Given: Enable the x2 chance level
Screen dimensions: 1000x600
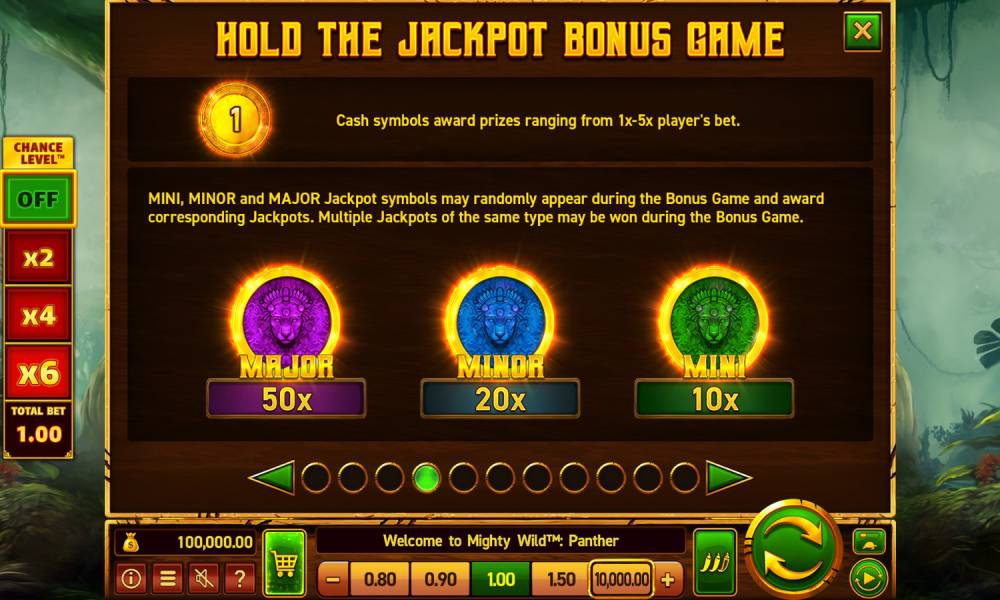Looking at the screenshot, I should click(38, 257).
